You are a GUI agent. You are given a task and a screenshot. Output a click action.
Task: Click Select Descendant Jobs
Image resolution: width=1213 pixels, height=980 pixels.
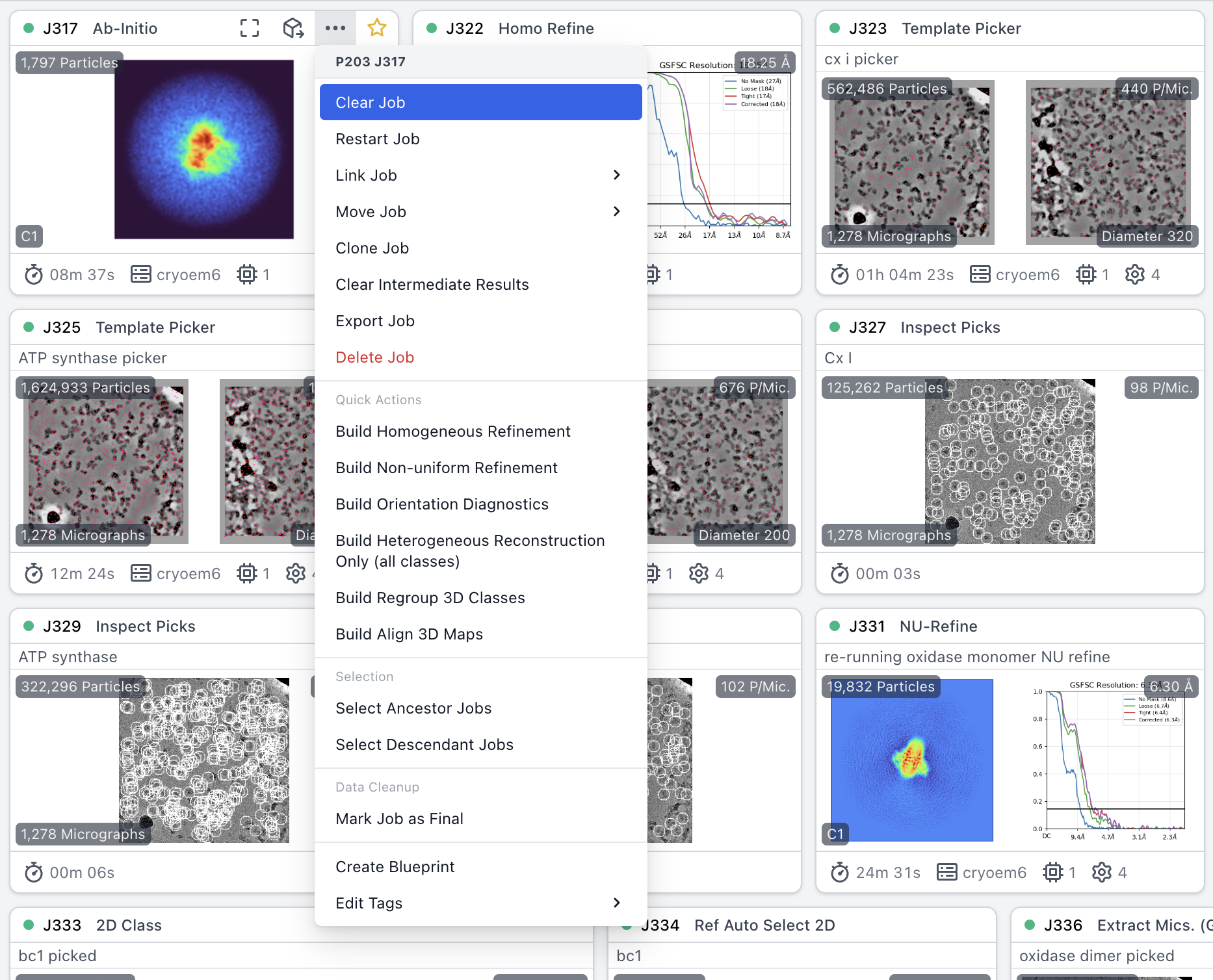(424, 745)
